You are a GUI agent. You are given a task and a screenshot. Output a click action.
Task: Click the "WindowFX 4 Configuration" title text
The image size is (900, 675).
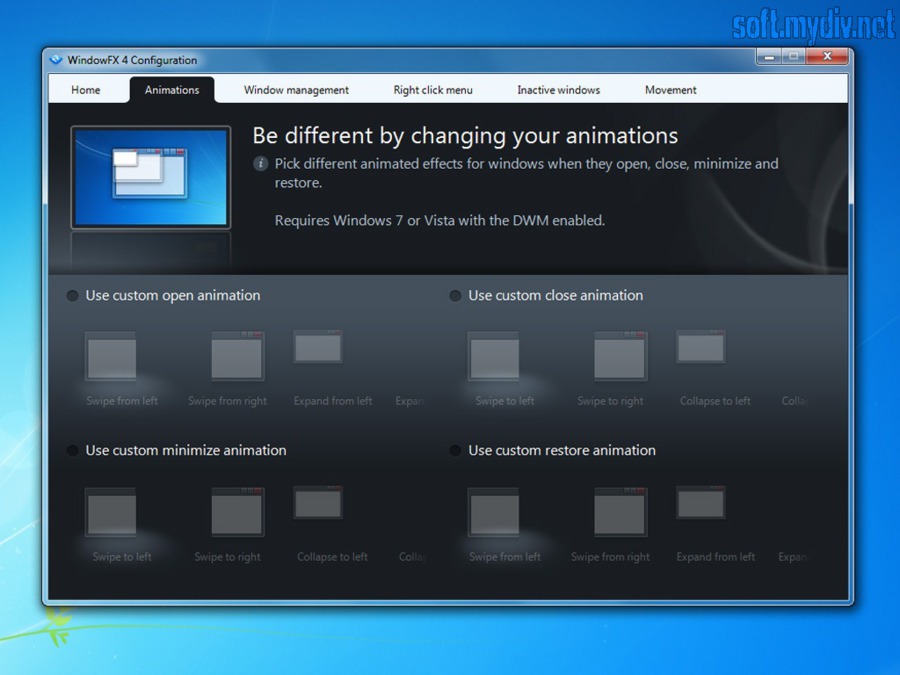pos(132,60)
